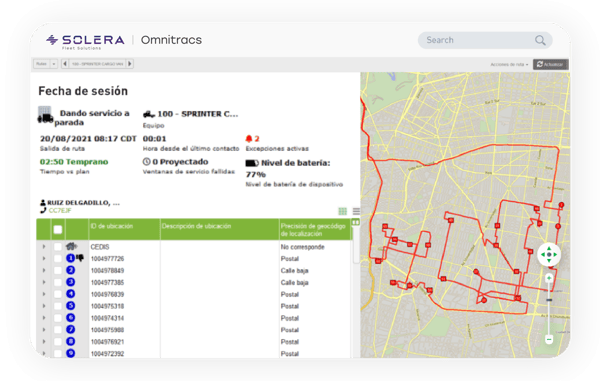Screen dimensions: 600x381
Task: Open the CC7EJF phone link
Action: pyautogui.click(x=60, y=210)
